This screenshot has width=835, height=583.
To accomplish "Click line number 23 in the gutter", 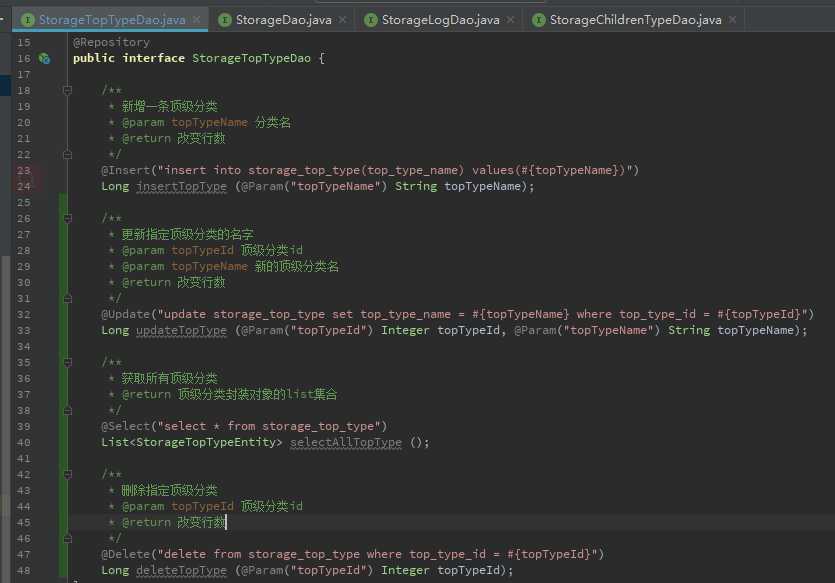I will 23,170.
